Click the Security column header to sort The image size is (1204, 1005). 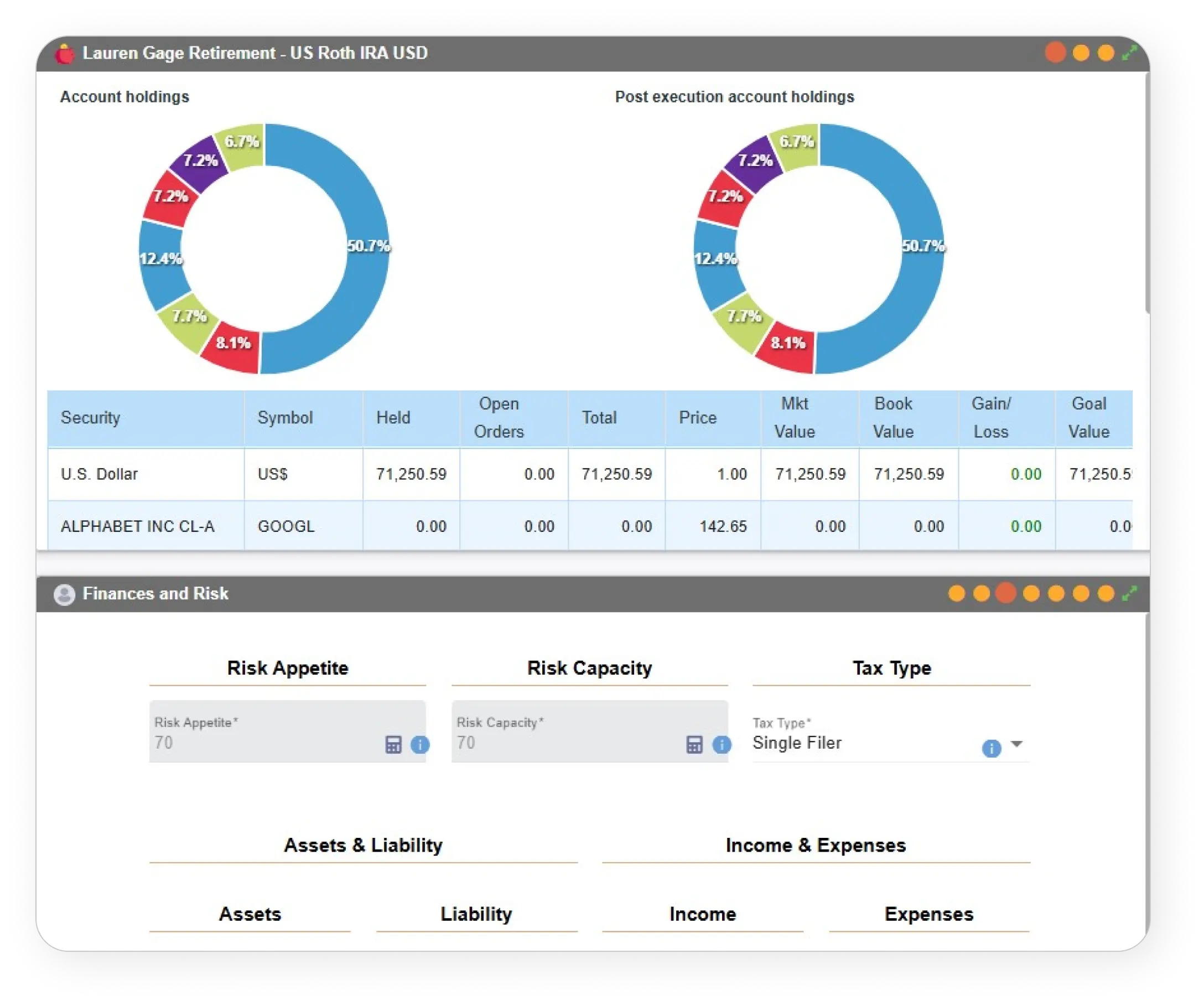click(92, 418)
